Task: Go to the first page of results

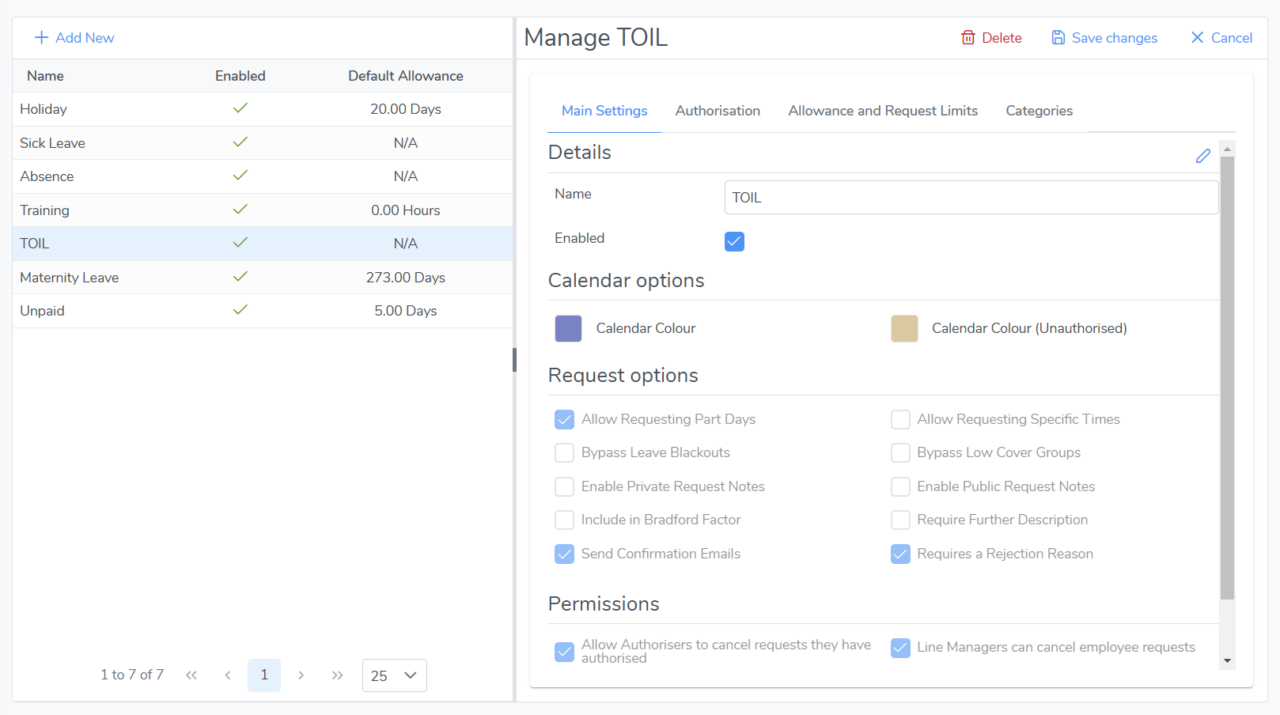Action: click(x=191, y=676)
